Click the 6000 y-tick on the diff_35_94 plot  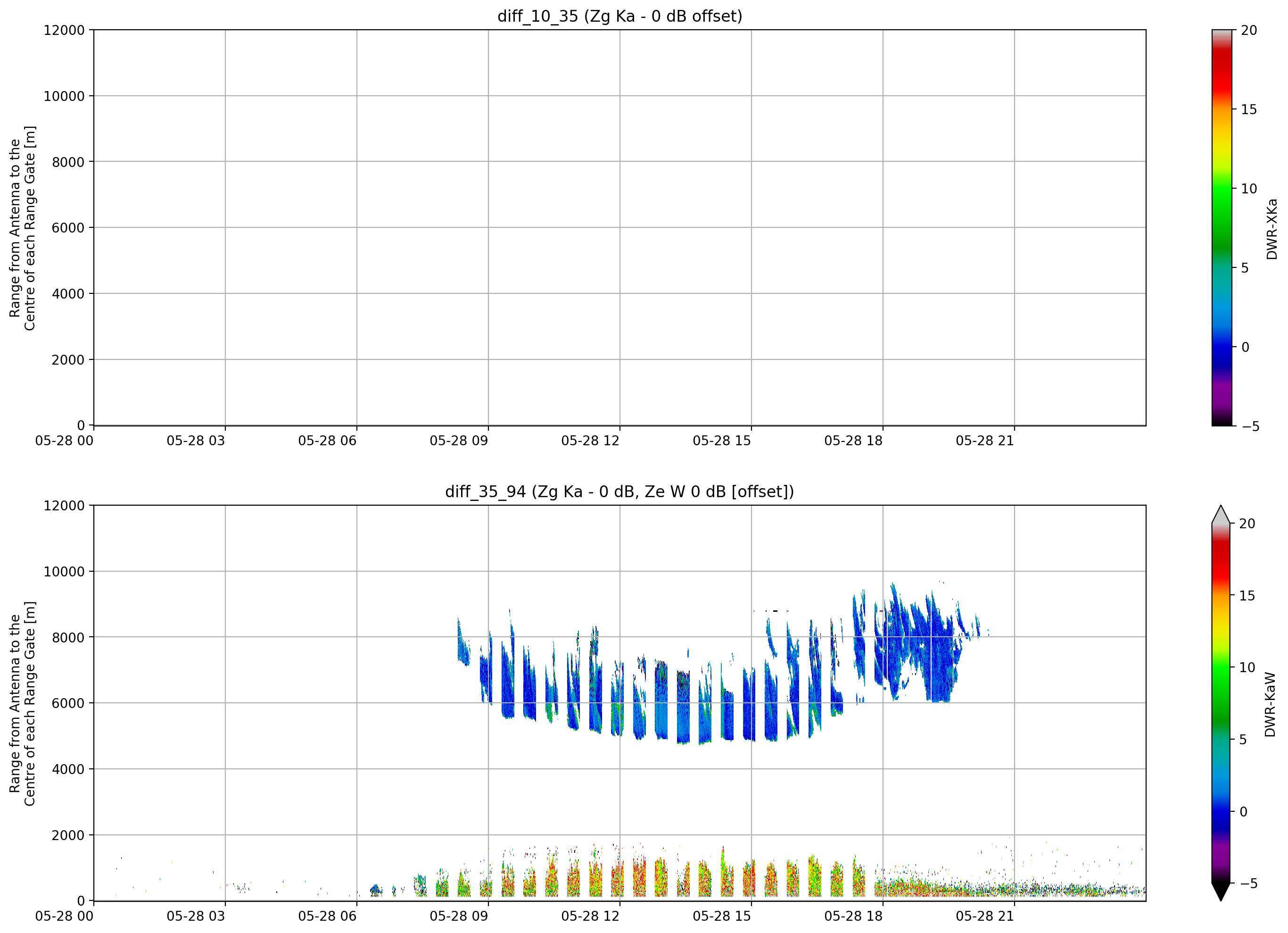tap(68, 703)
